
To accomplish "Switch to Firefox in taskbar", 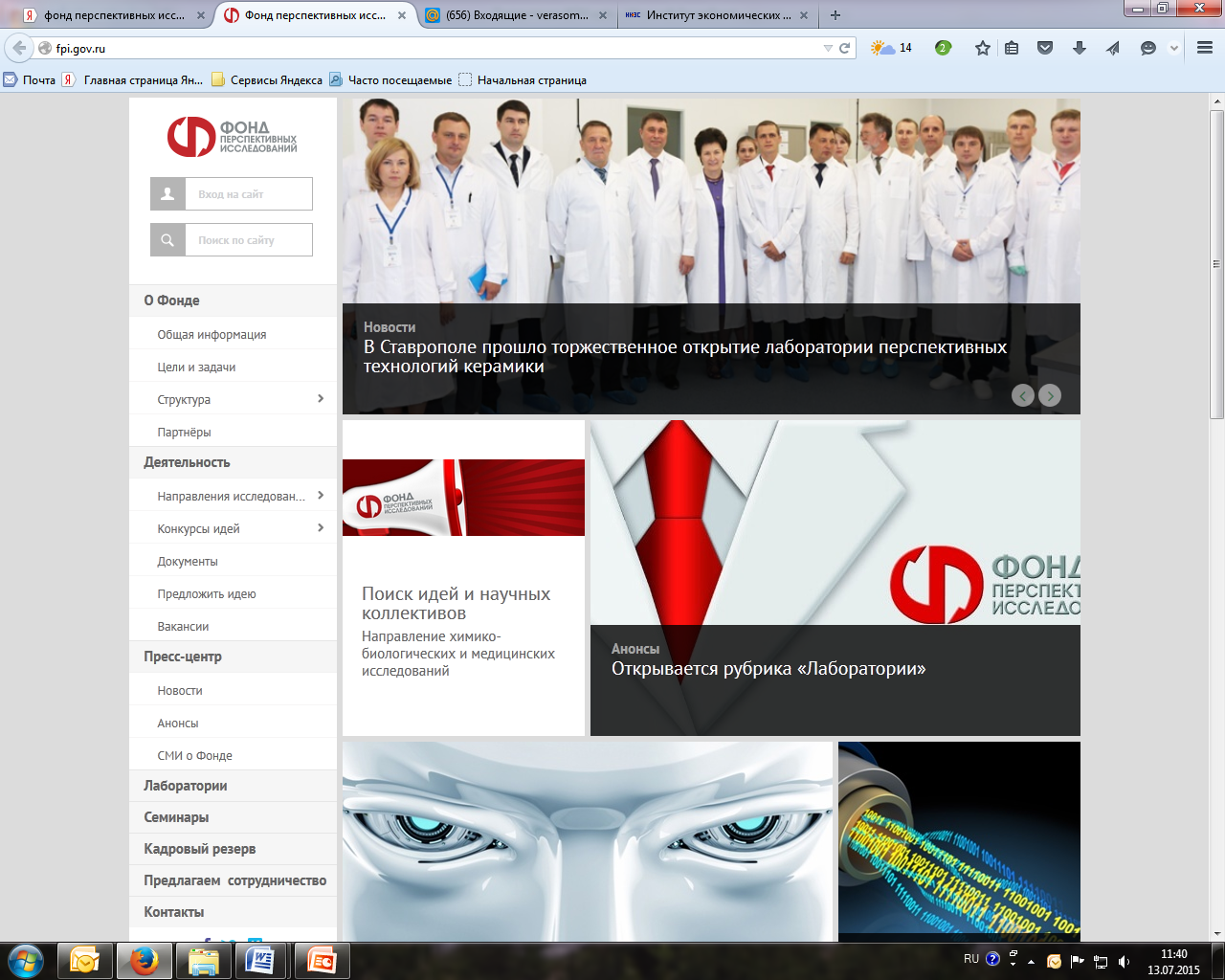I will pos(145,960).
